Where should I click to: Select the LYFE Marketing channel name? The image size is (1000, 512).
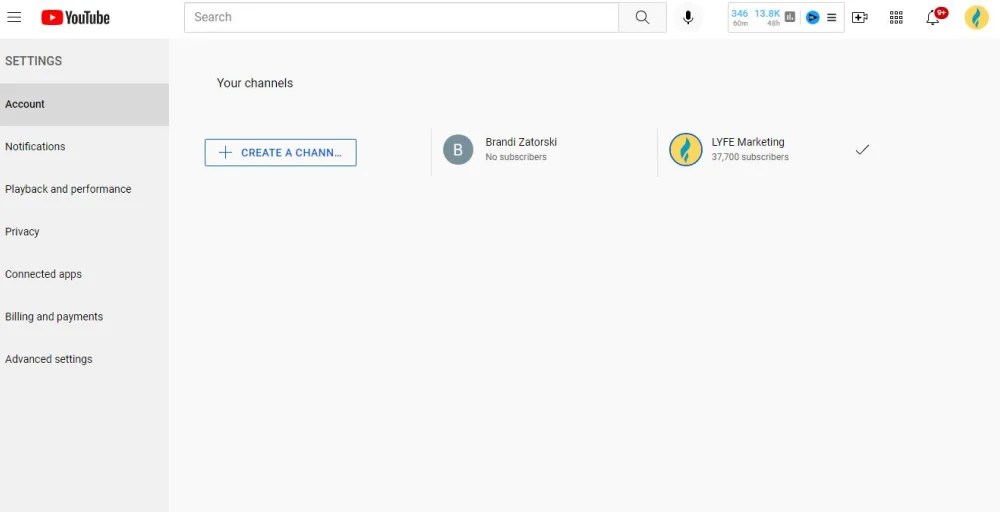tap(747, 142)
